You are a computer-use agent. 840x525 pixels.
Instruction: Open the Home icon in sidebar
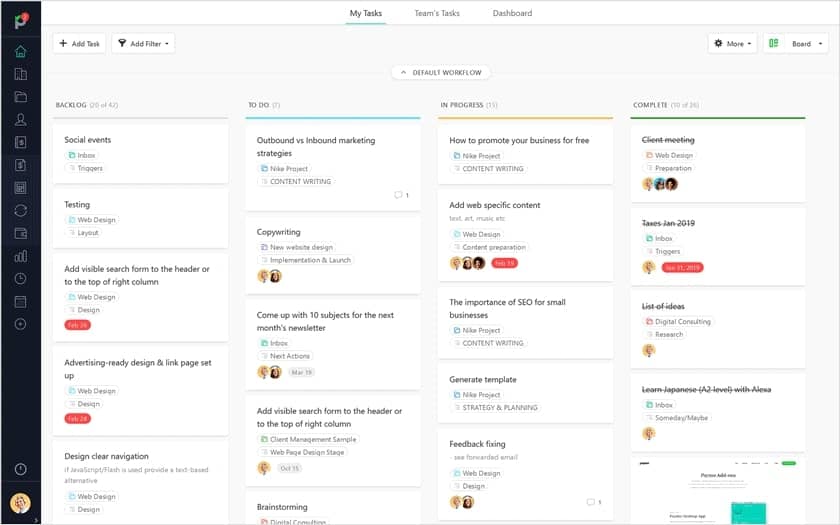[x=20, y=51]
